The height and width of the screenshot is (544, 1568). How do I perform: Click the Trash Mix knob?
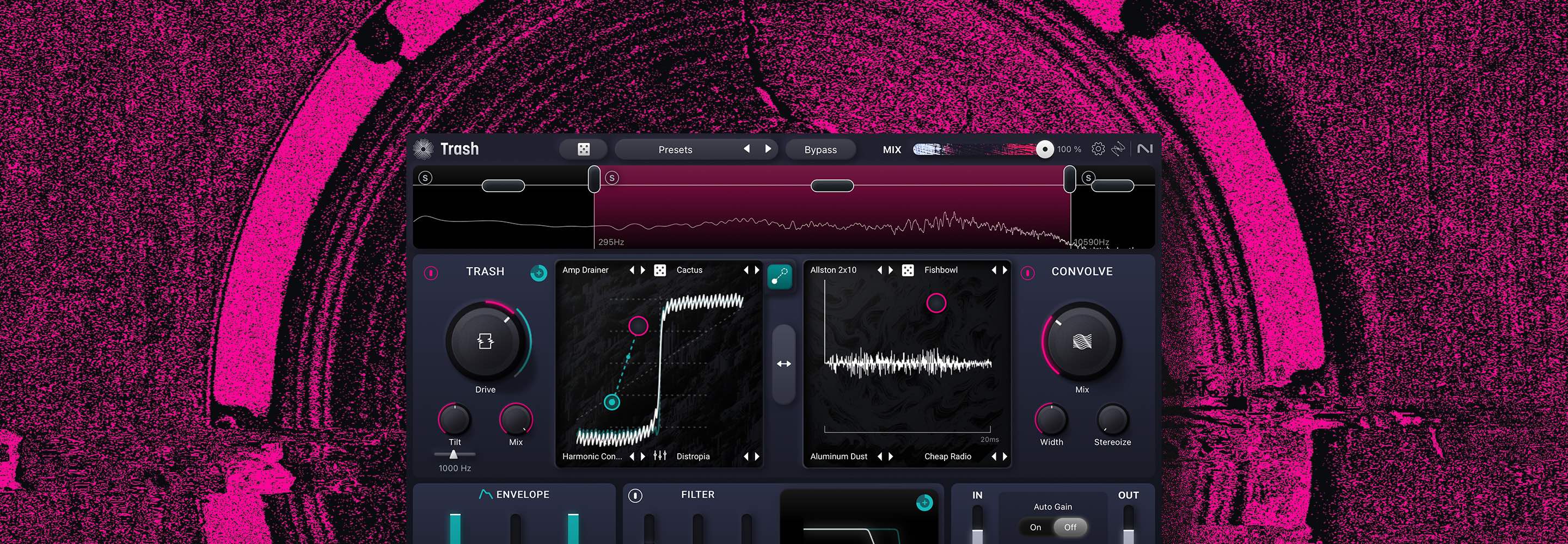tap(516, 419)
